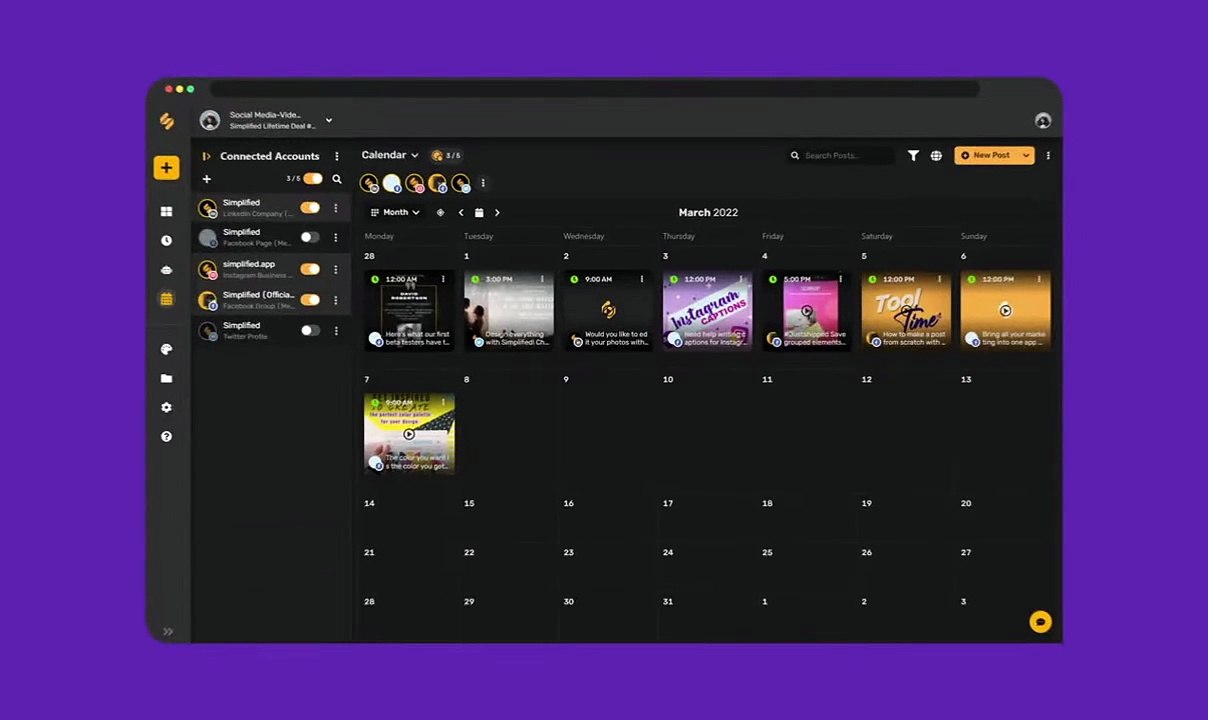Image resolution: width=1208 pixels, height=720 pixels.
Task: Open the clock history icon in sidebar
Action: pos(166,241)
